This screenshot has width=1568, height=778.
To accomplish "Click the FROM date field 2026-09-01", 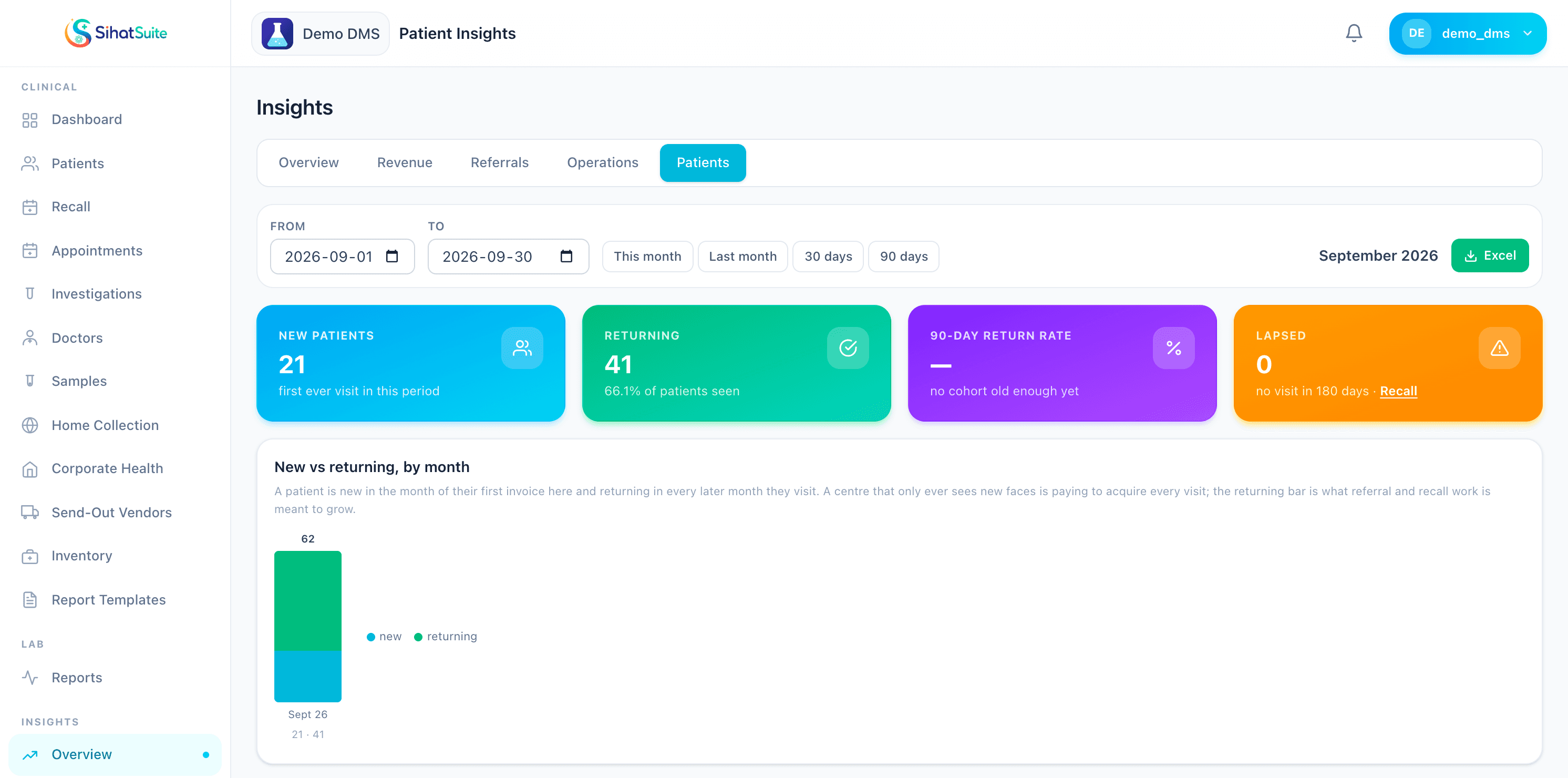I will (342, 257).
